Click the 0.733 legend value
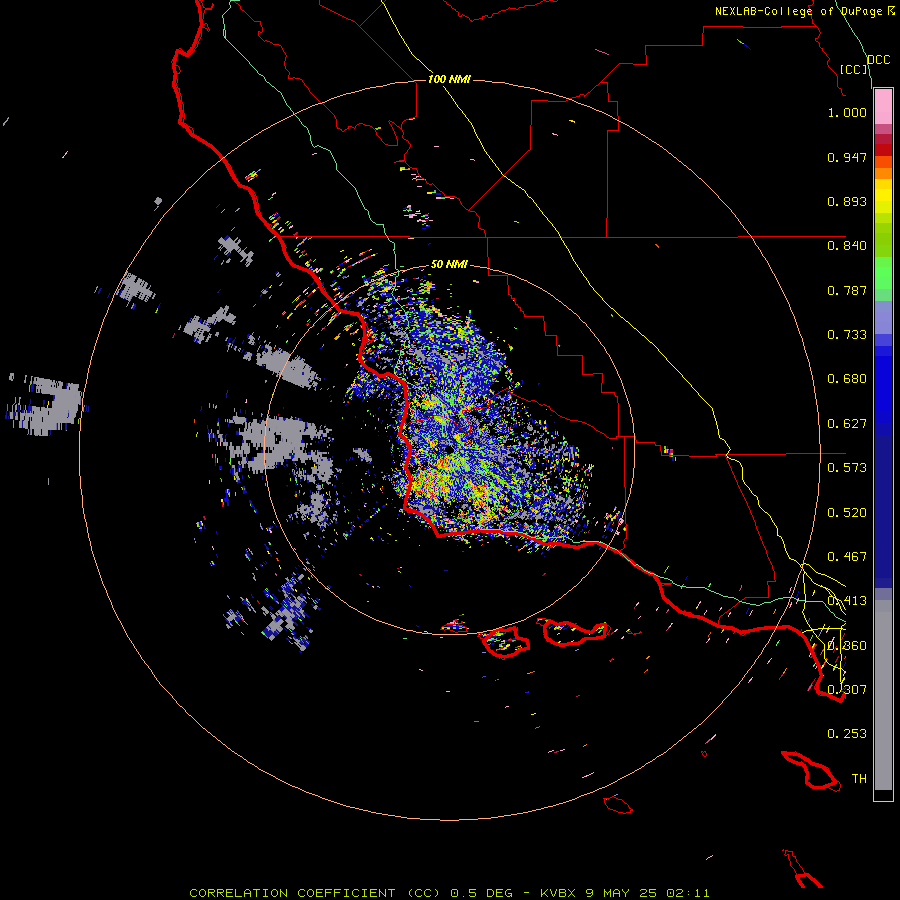 click(x=847, y=335)
